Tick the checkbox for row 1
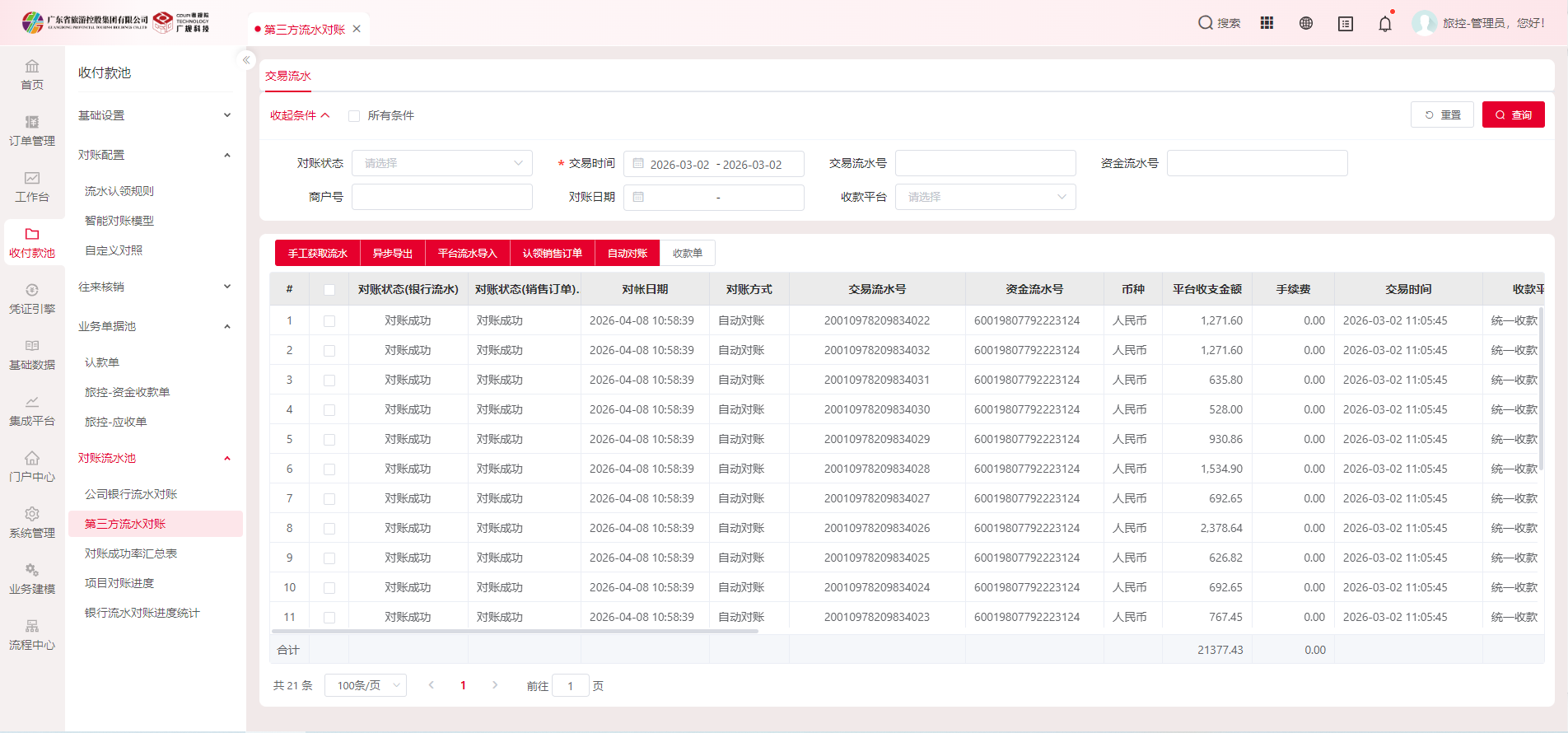The height and width of the screenshot is (733, 1568). [x=329, y=321]
